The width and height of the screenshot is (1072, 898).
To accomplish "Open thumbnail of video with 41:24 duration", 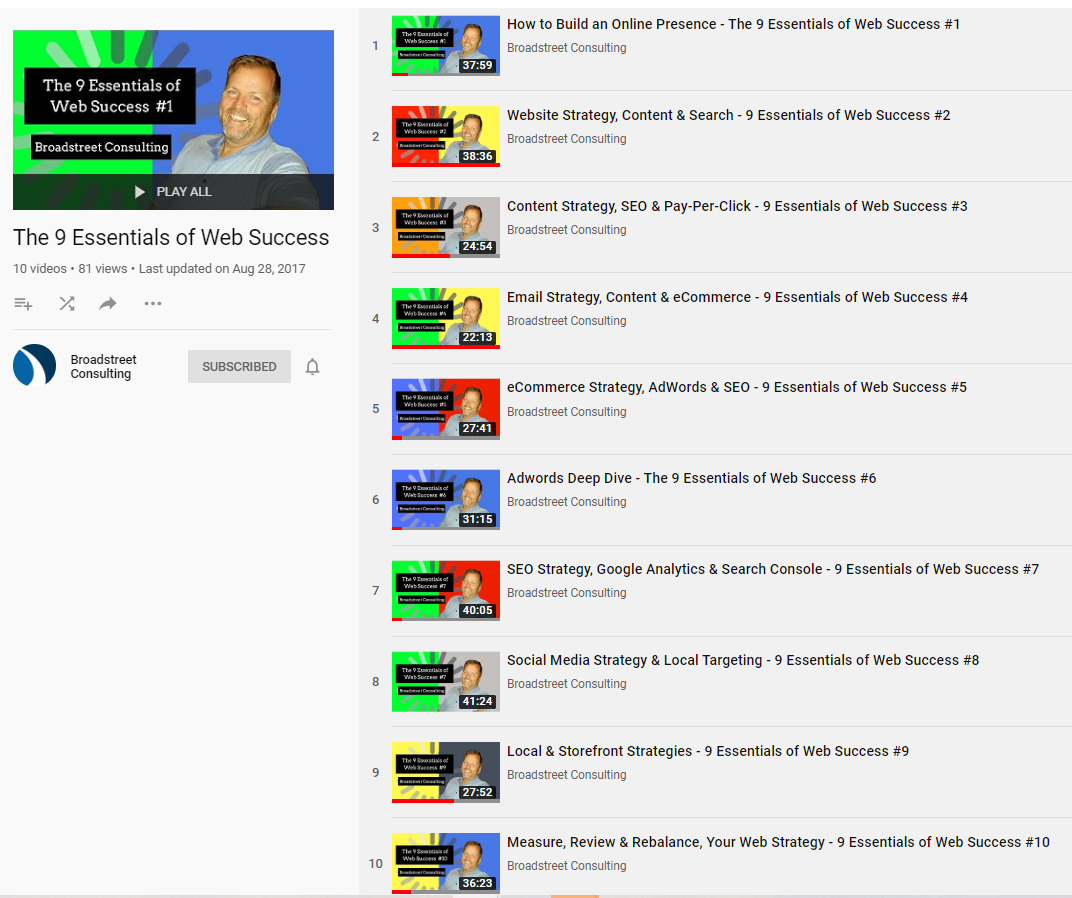I will pos(446,682).
